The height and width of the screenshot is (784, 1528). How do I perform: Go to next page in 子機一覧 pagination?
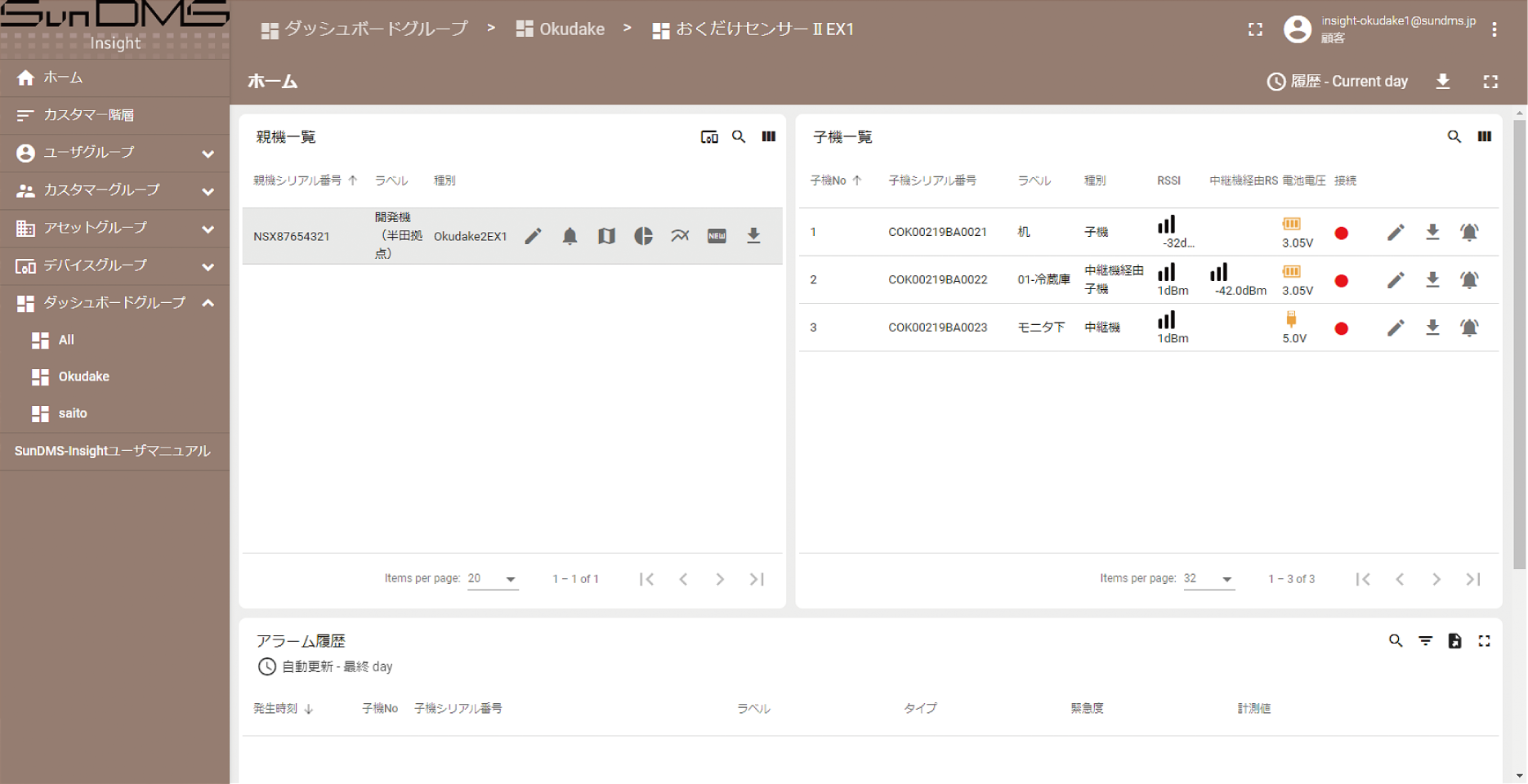click(1436, 579)
